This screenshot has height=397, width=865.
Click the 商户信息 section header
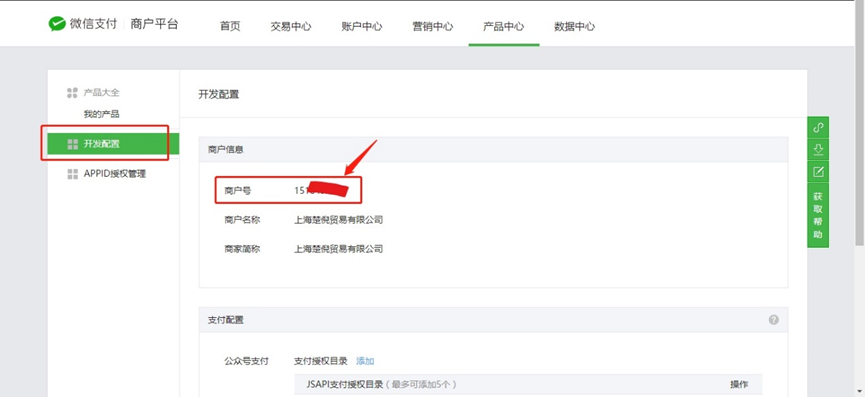(493, 149)
